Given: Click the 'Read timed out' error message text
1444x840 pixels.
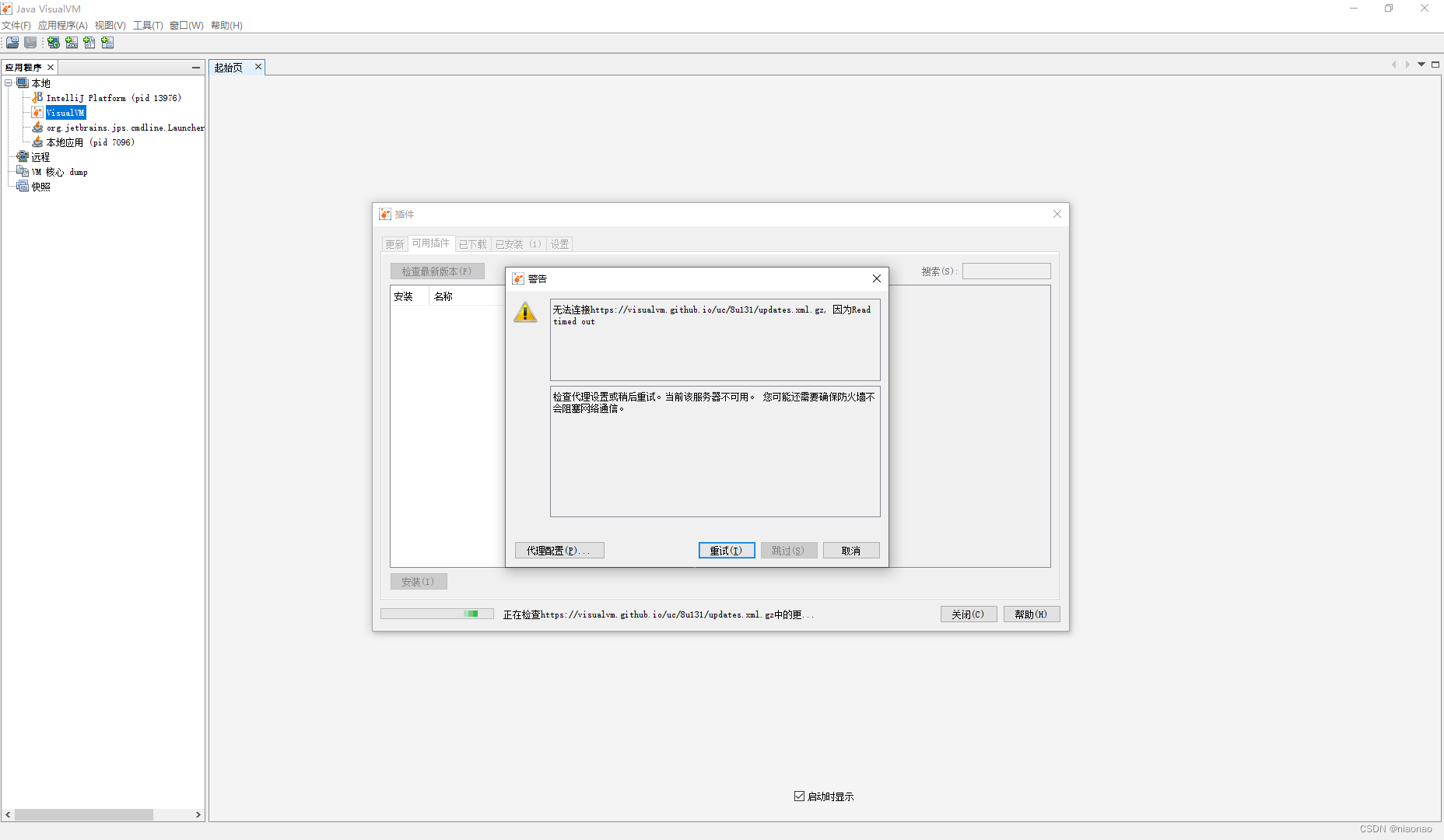Looking at the screenshot, I should (x=712, y=315).
